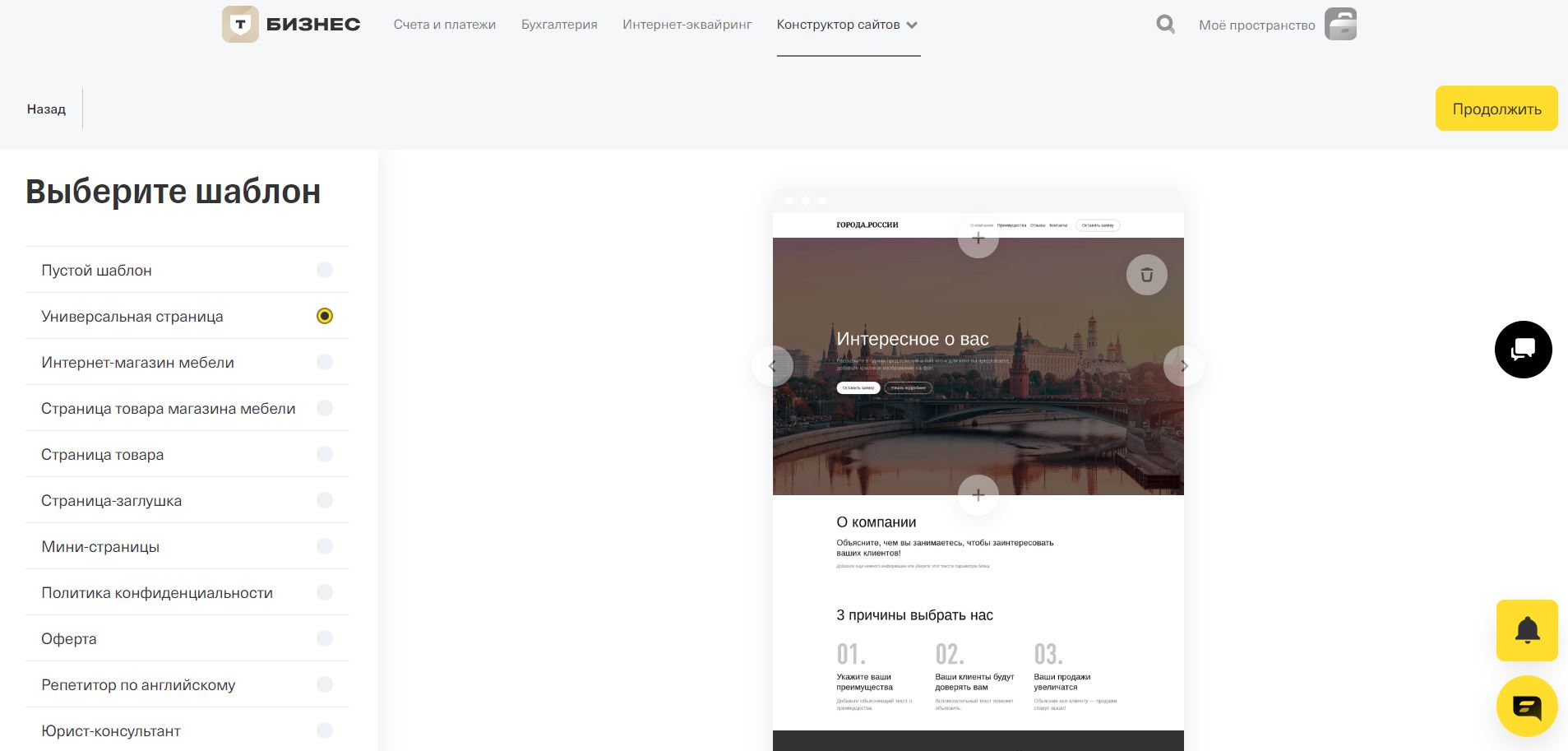Click the Мини-страницы list label

100,547
